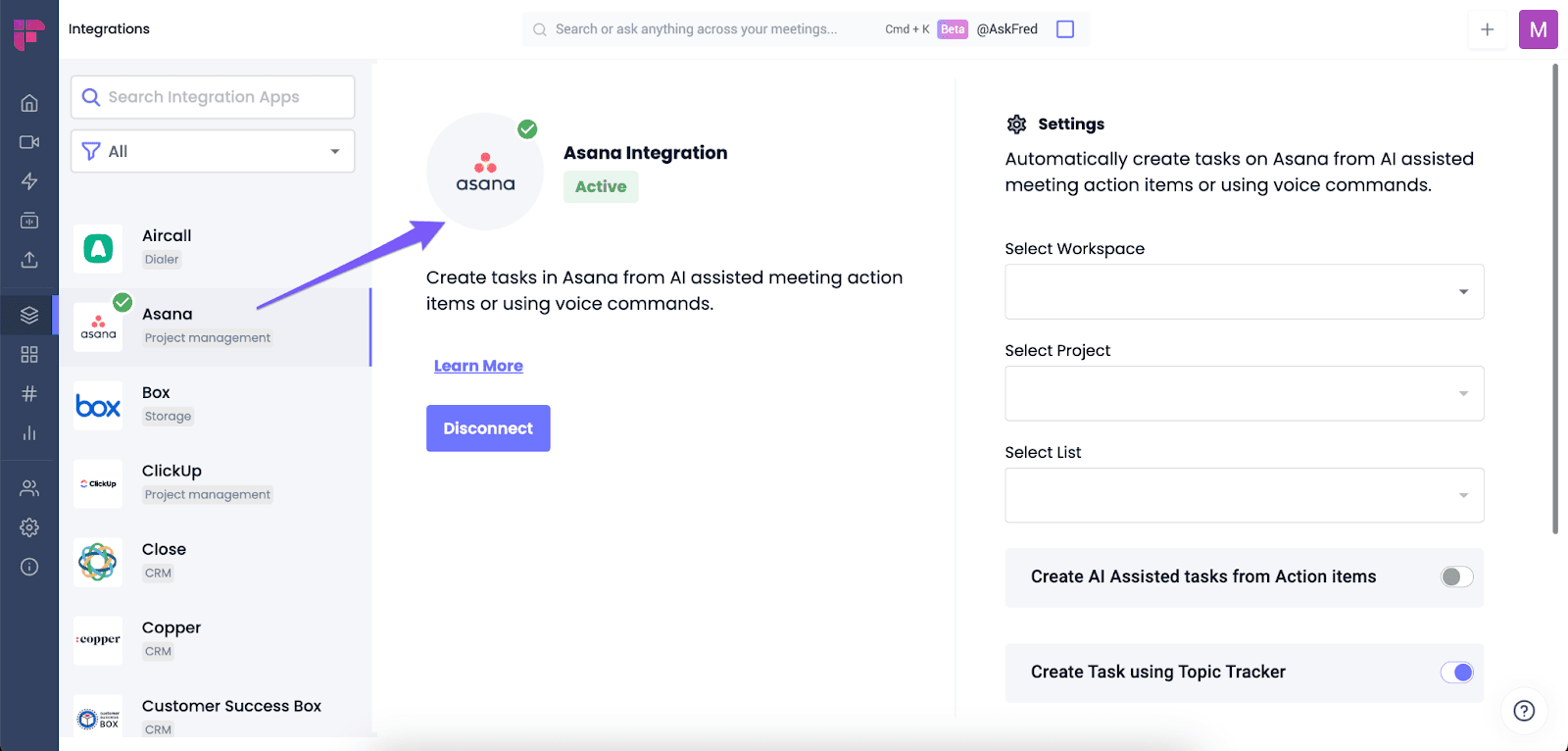Open the four-squares apps grid icon
Viewport: 1568px width, 751px height.
[29, 354]
